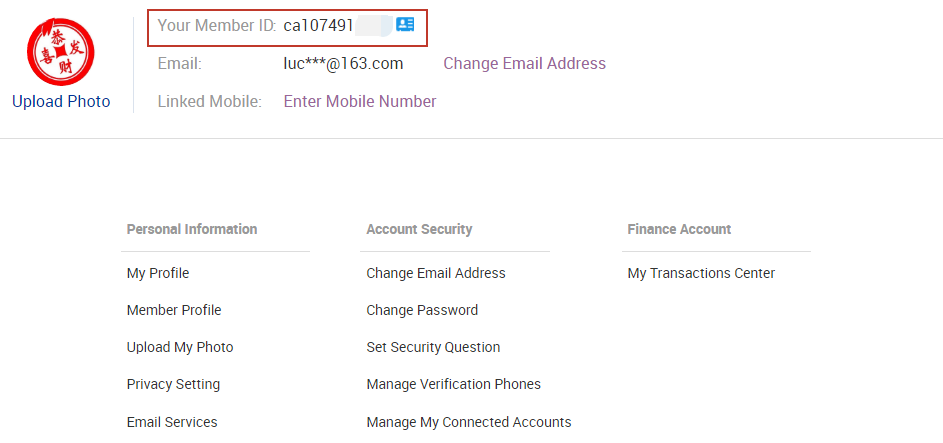The width and height of the screenshot is (943, 443).
Task: Select Change Email Address under Account Security
Action: click(x=436, y=273)
